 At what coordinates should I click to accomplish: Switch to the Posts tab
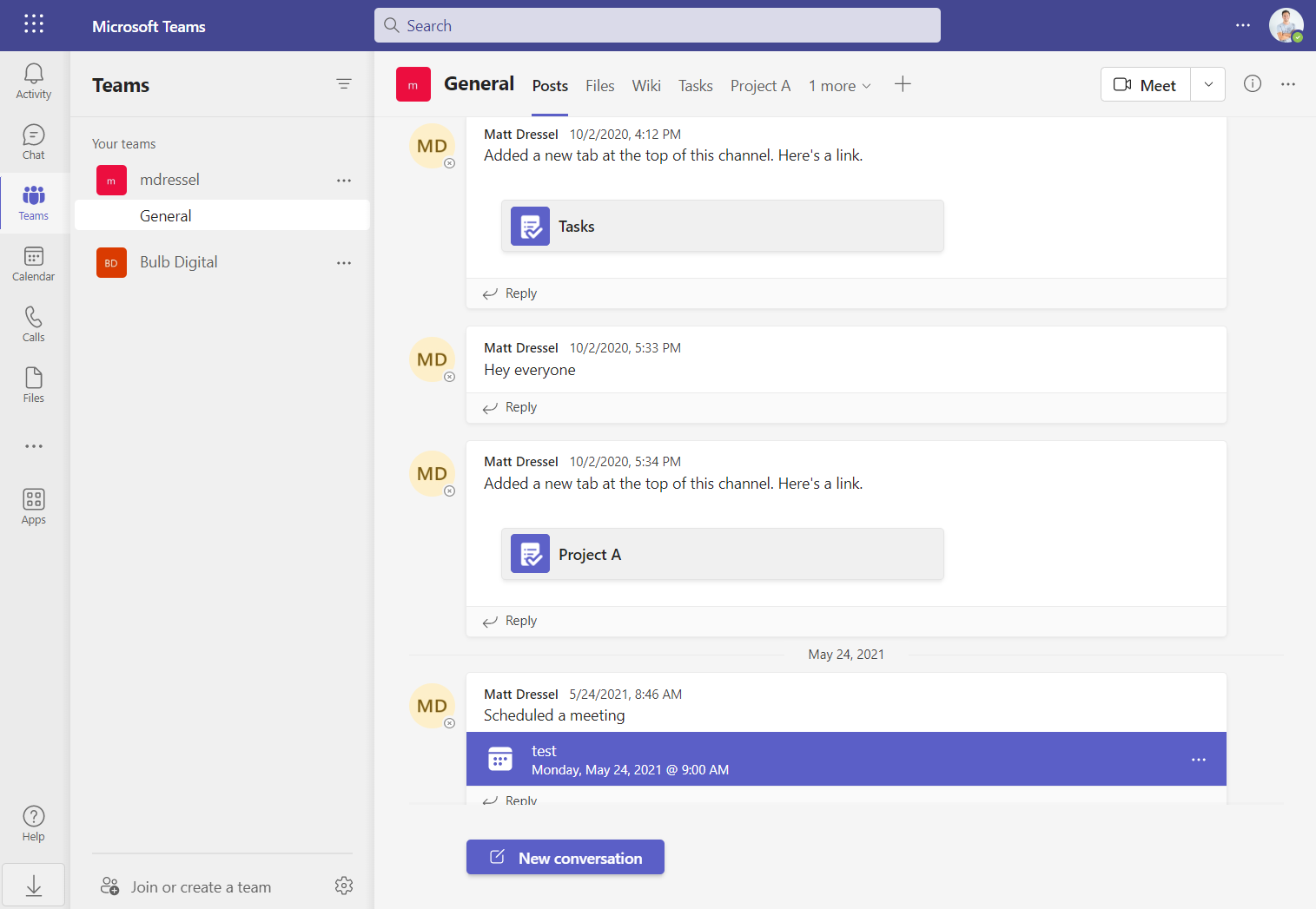click(x=550, y=86)
